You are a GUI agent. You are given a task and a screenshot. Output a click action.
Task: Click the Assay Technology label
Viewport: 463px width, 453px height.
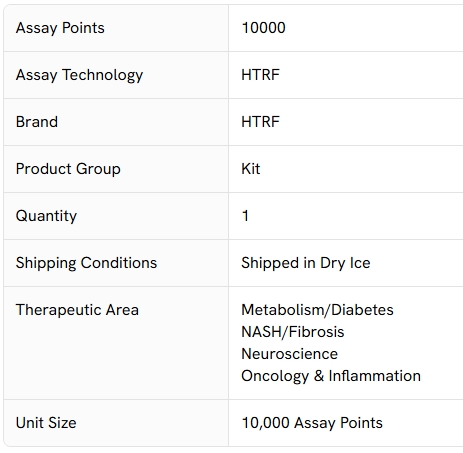pos(79,75)
